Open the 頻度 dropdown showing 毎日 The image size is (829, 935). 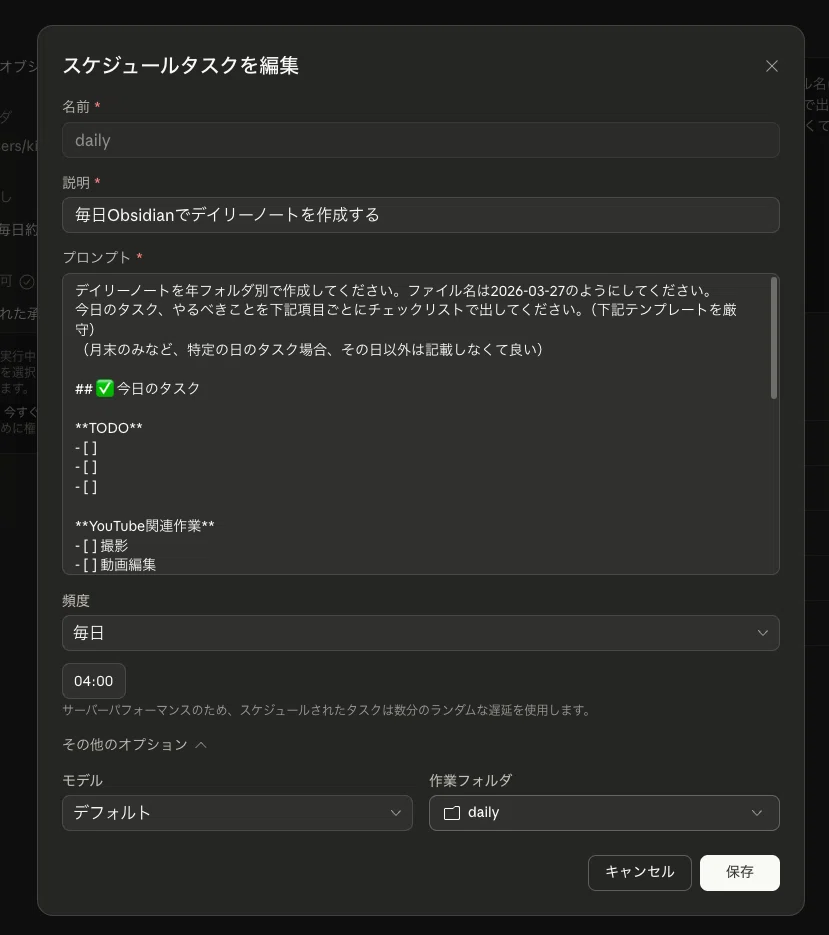(x=420, y=633)
